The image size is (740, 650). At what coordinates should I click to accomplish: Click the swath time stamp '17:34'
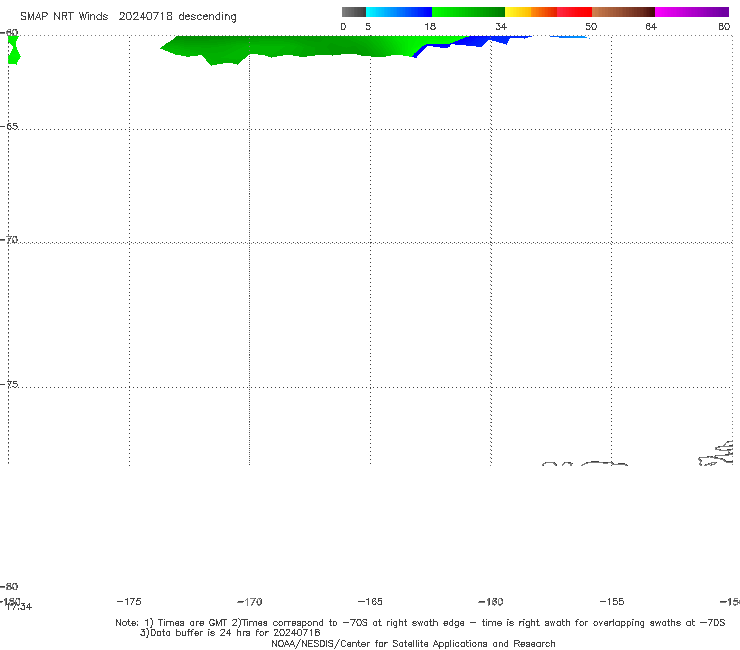coord(19,607)
